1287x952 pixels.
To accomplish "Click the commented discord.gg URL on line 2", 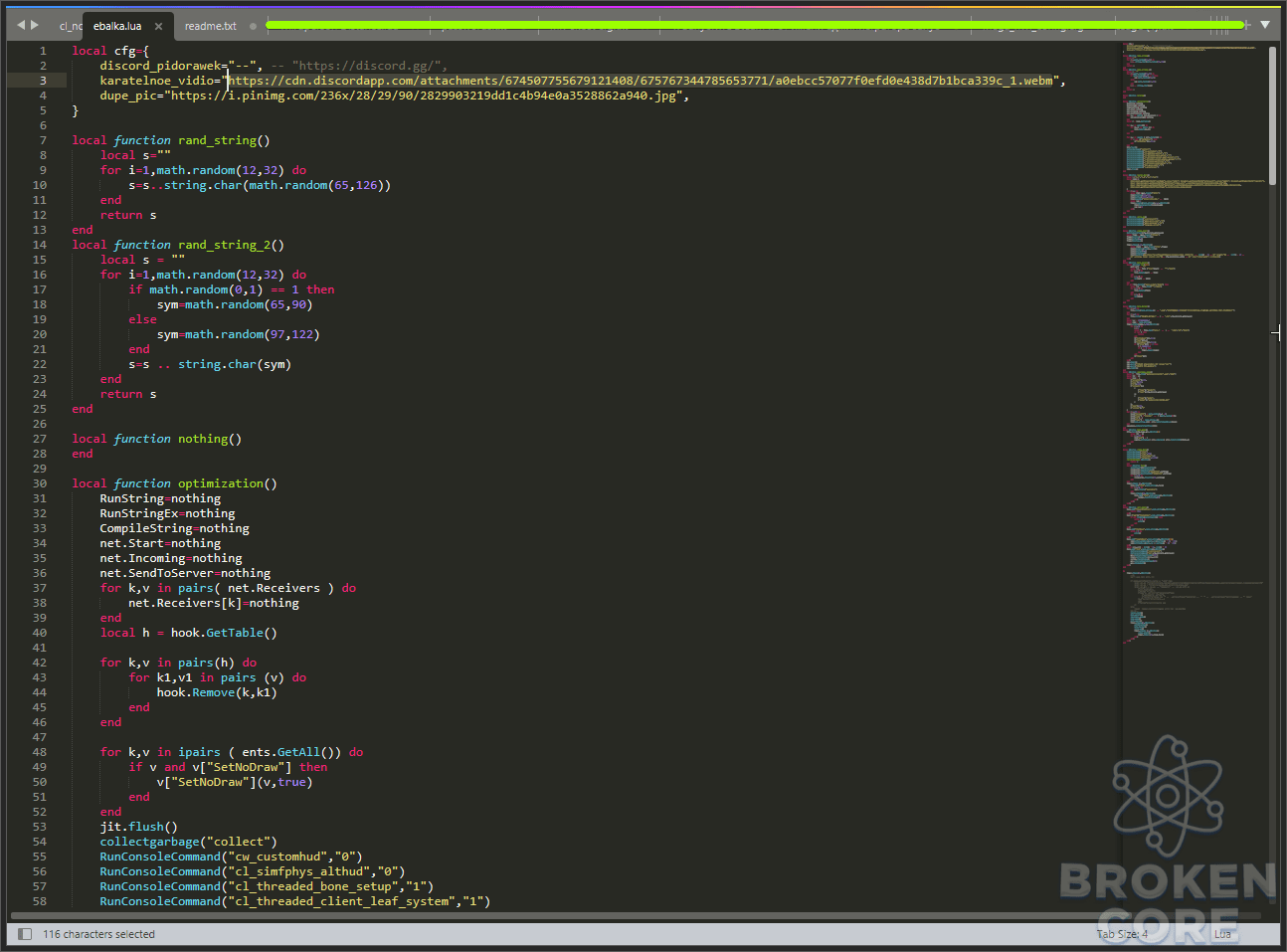I will (x=366, y=66).
